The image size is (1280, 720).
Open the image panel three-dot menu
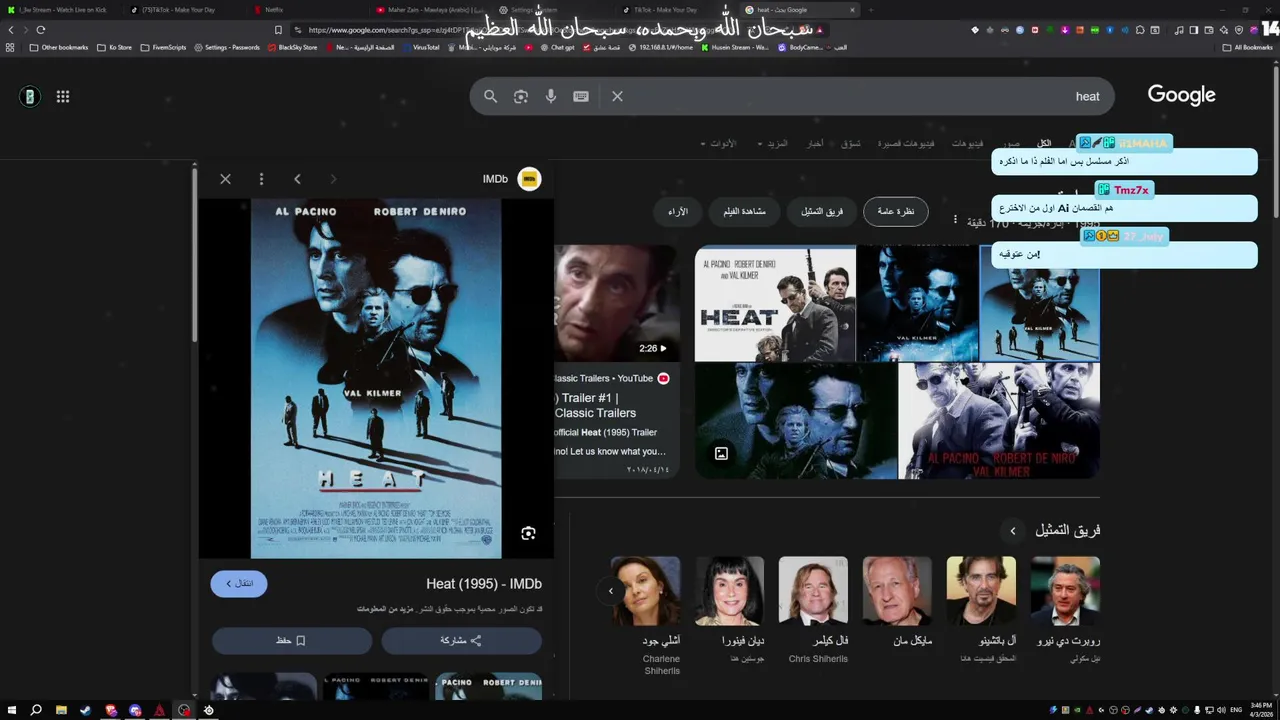(x=261, y=179)
